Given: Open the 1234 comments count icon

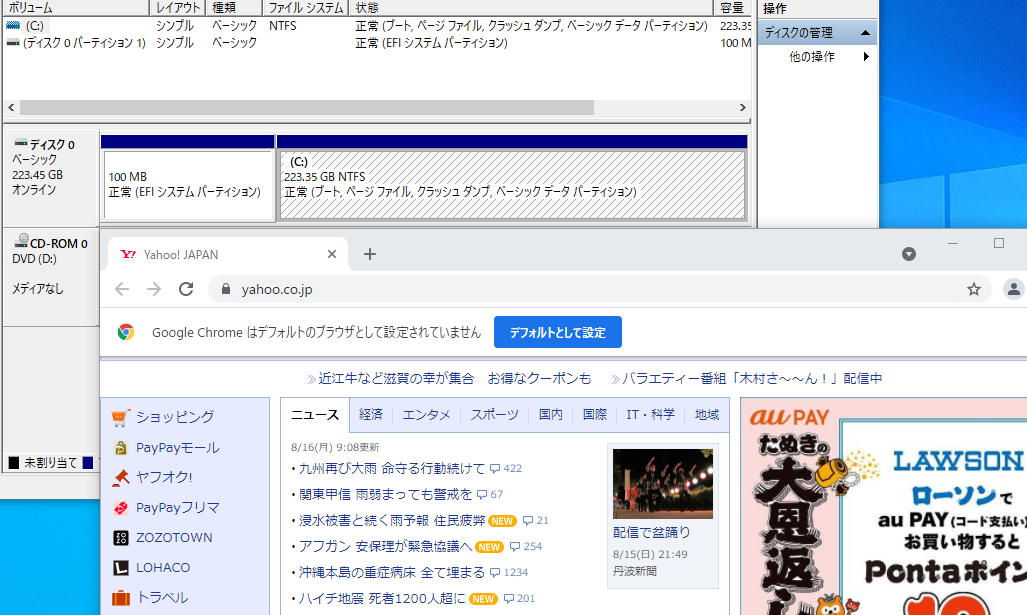Looking at the screenshot, I should pyautogui.click(x=495, y=572).
